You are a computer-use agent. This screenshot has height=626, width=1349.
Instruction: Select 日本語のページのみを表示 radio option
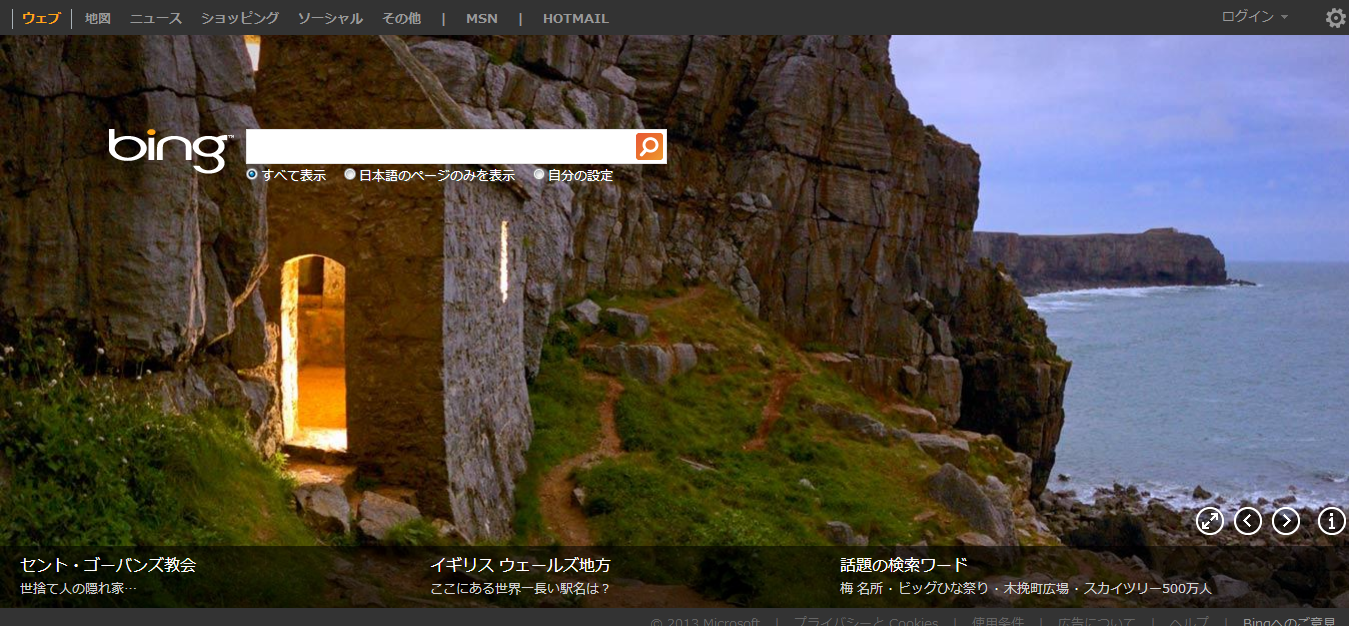(350, 175)
